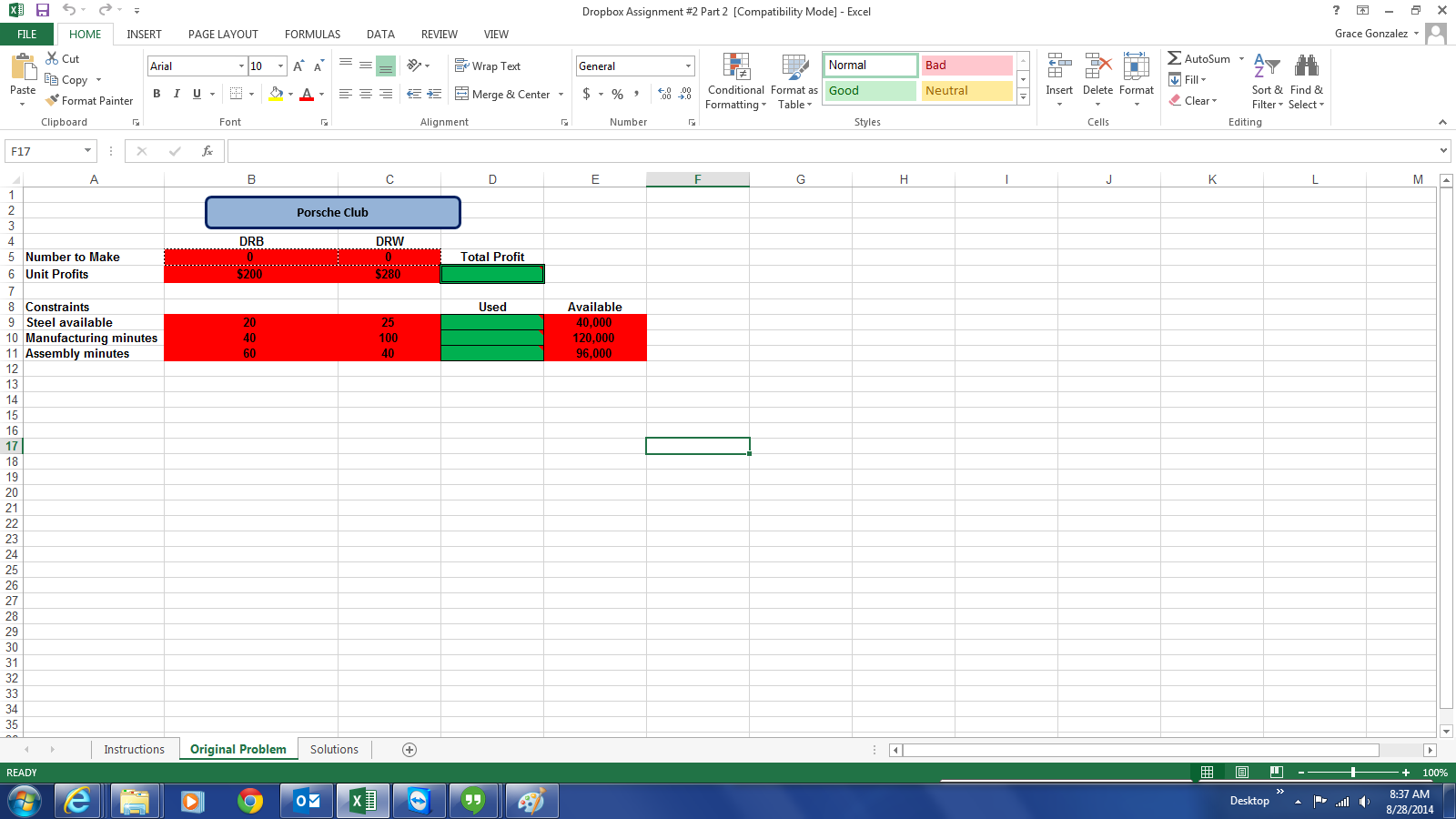The image size is (1456, 819).
Task: Apply the Percent Style format
Action: 617,94
